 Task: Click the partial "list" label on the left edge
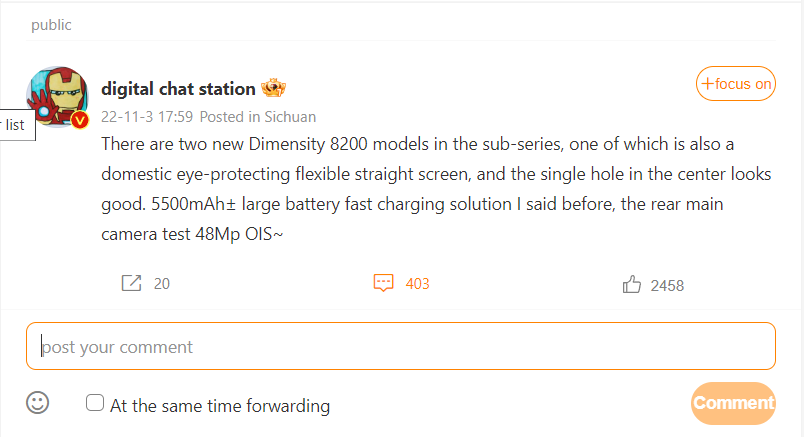pos(15,125)
